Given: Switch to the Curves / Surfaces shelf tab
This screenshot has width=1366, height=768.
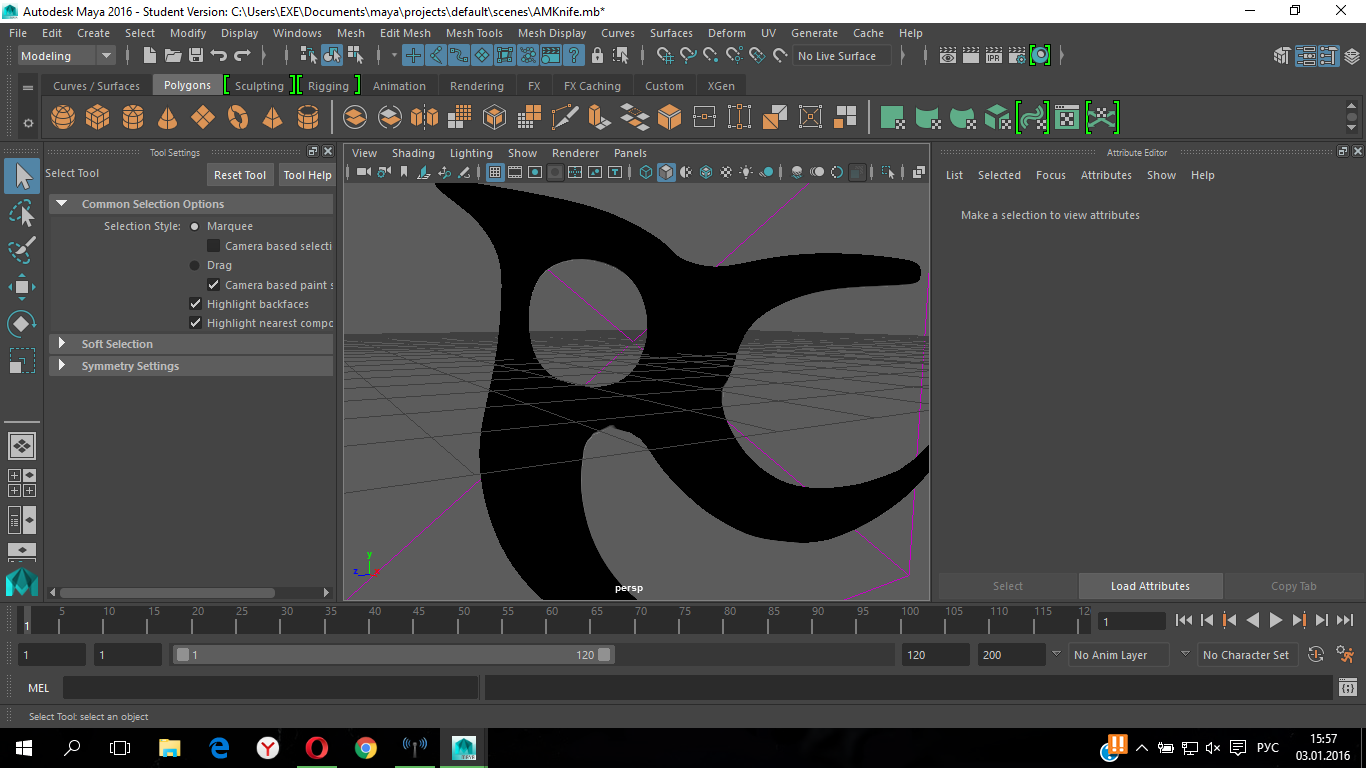Looking at the screenshot, I should [97, 86].
